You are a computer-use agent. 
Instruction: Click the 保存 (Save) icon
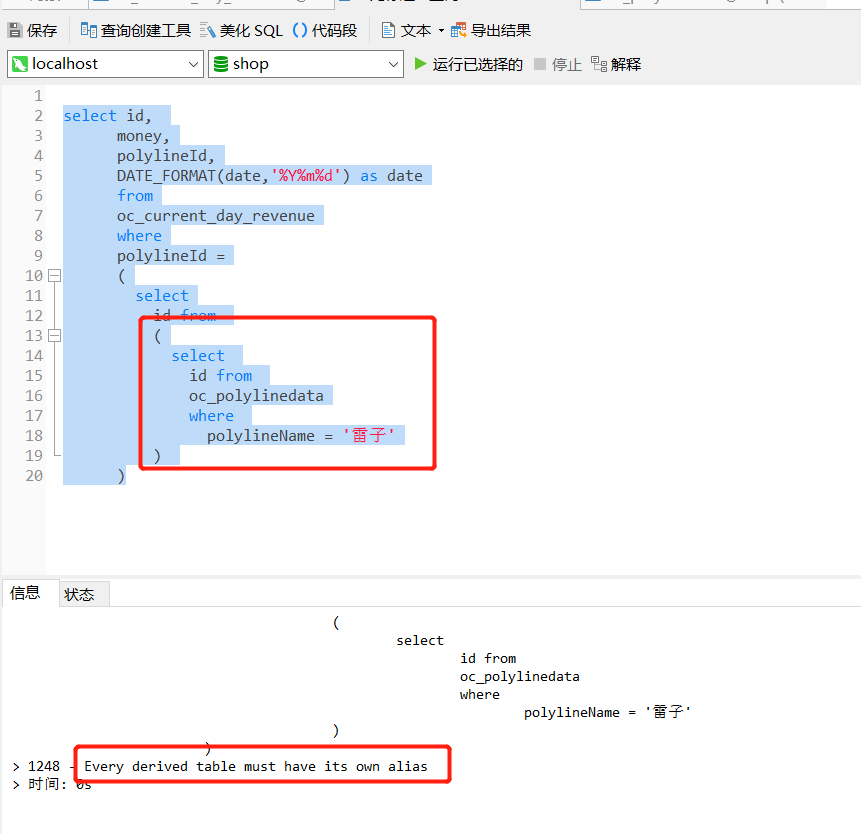pyautogui.click(x=17, y=29)
